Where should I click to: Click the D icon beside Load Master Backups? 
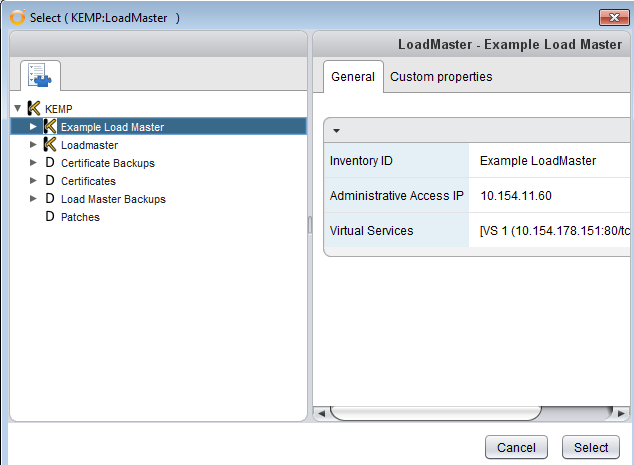point(50,199)
